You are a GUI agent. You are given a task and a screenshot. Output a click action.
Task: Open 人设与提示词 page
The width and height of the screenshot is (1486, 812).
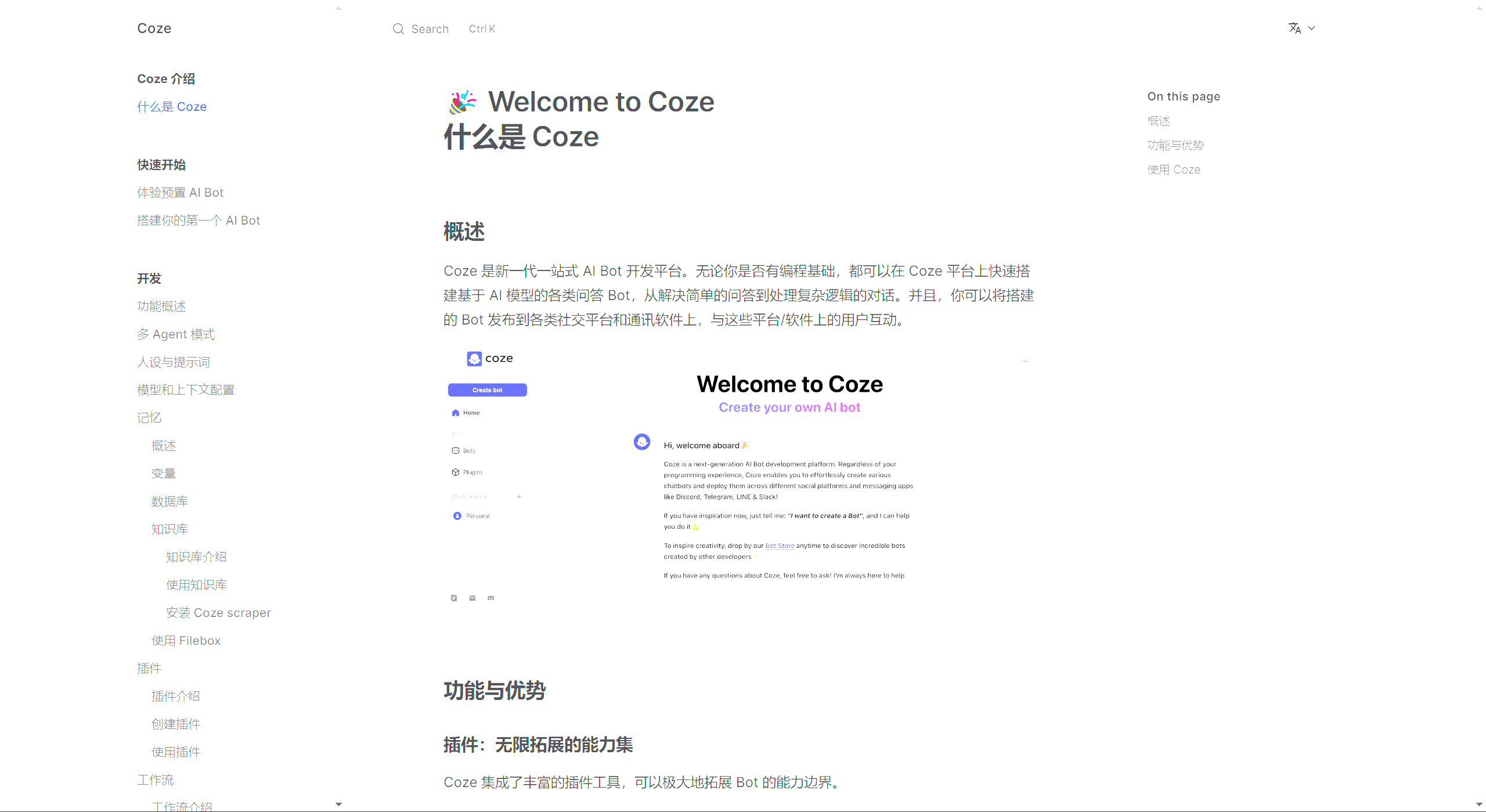pos(174,362)
